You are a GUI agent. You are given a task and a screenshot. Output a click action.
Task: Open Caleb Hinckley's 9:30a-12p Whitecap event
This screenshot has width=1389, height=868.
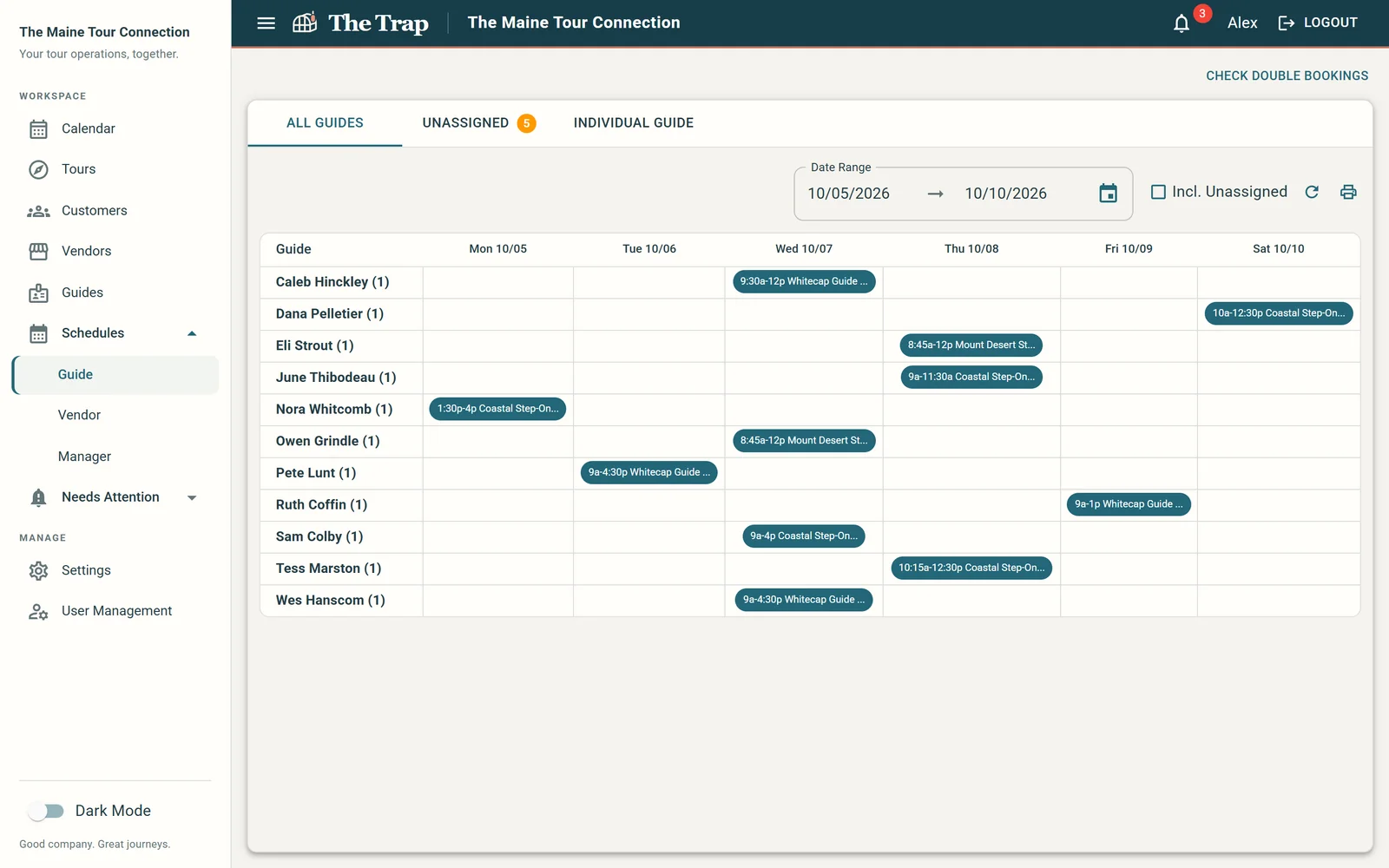(x=804, y=281)
